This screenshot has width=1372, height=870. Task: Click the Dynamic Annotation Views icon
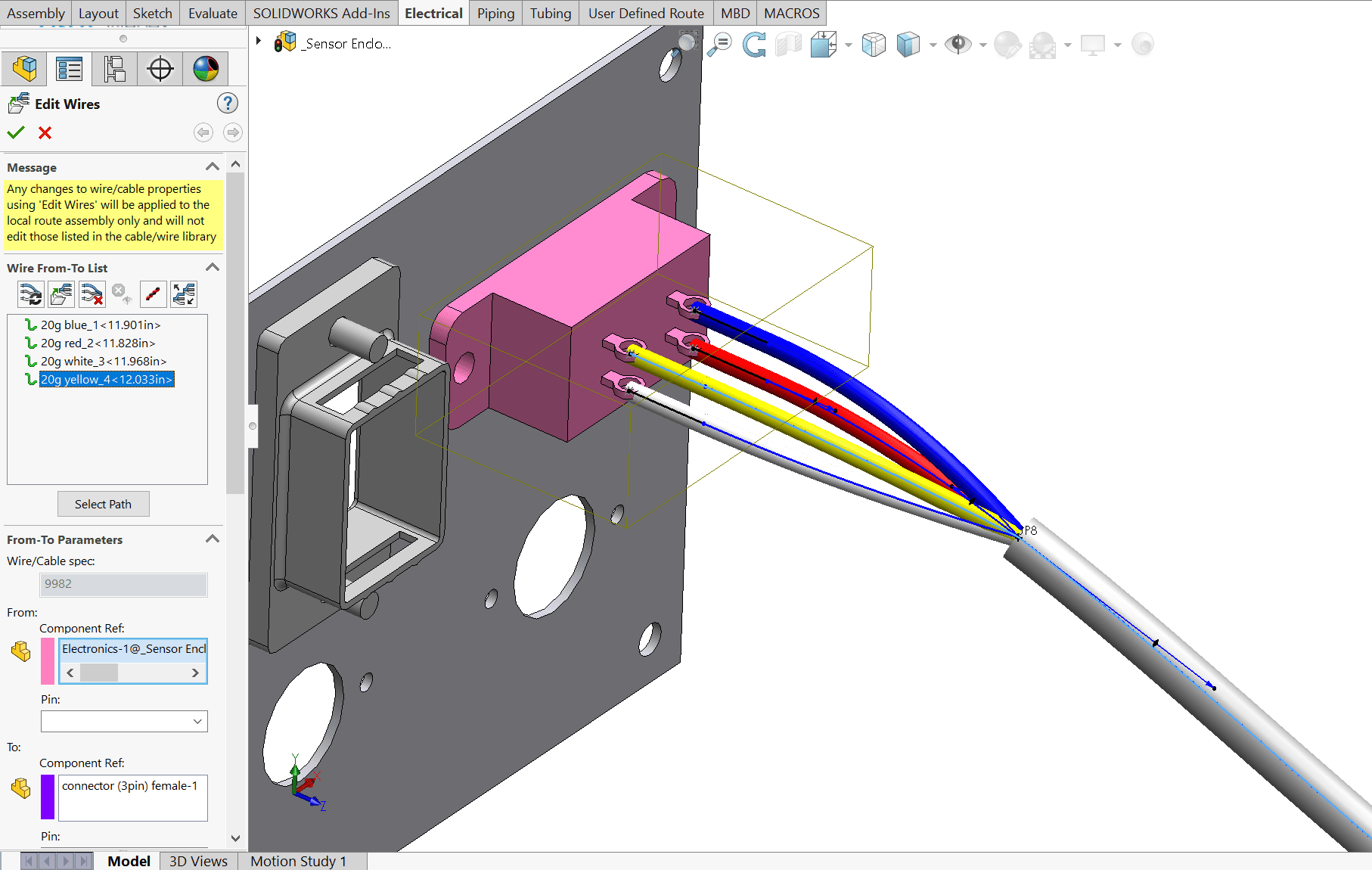point(874,45)
